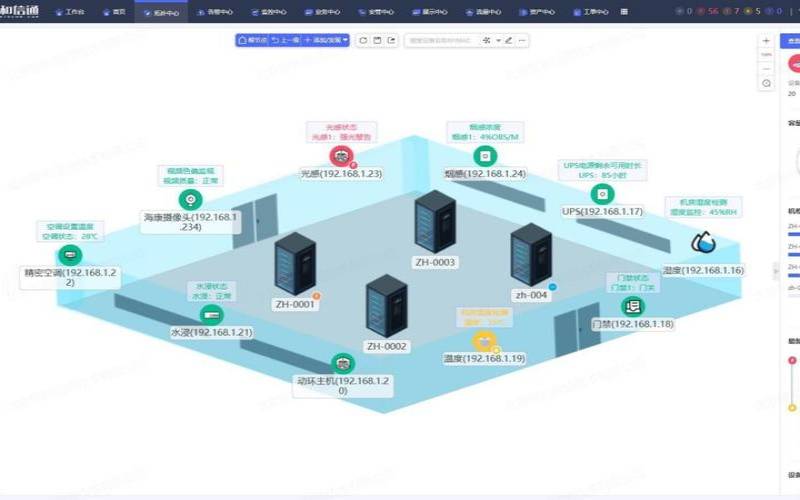This screenshot has height=500, width=800.
Task: Click the 精密空调(192.168.1.22) label
Action: click(x=70, y=278)
